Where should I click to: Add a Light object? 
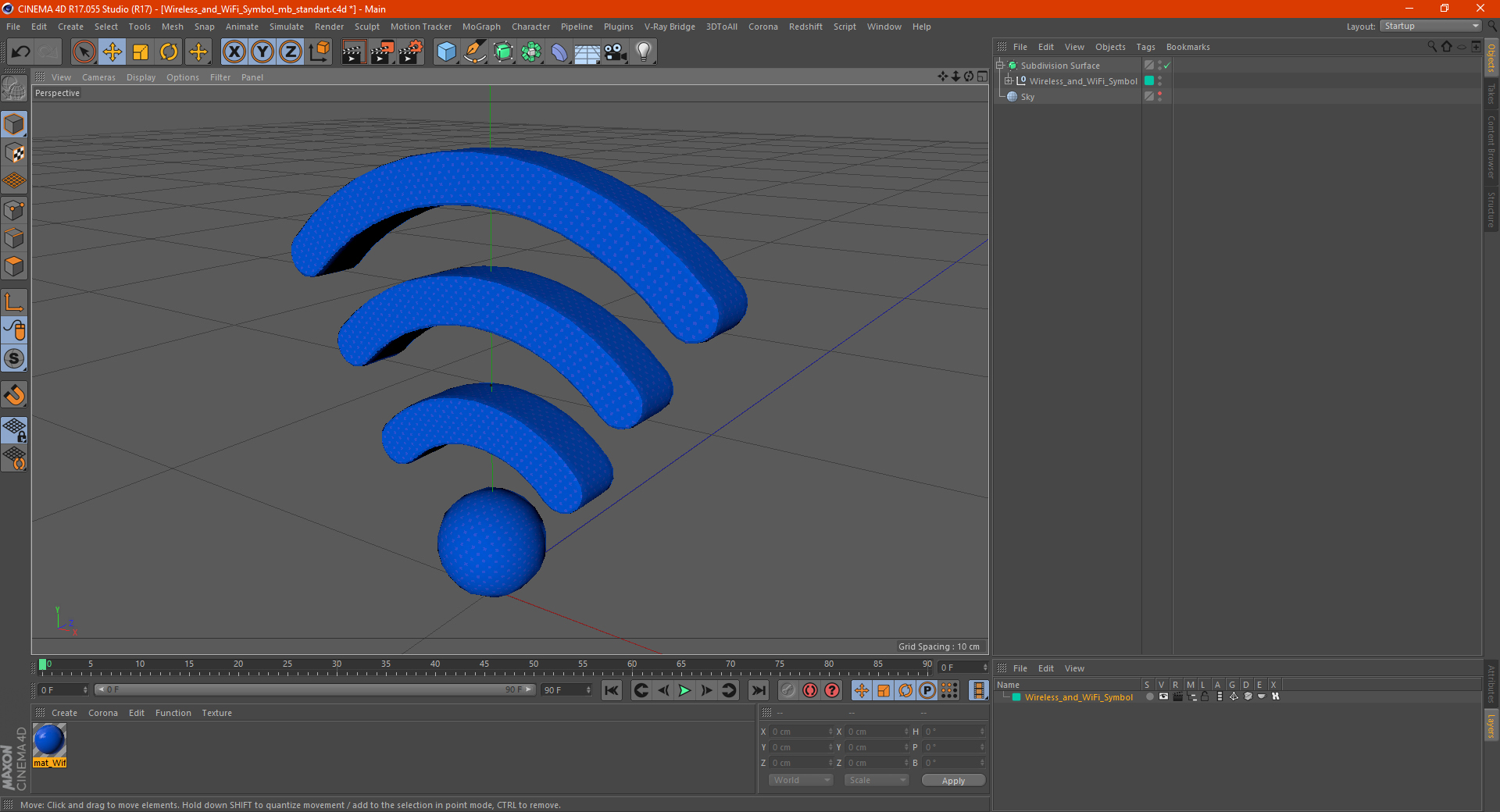point(643,52)
